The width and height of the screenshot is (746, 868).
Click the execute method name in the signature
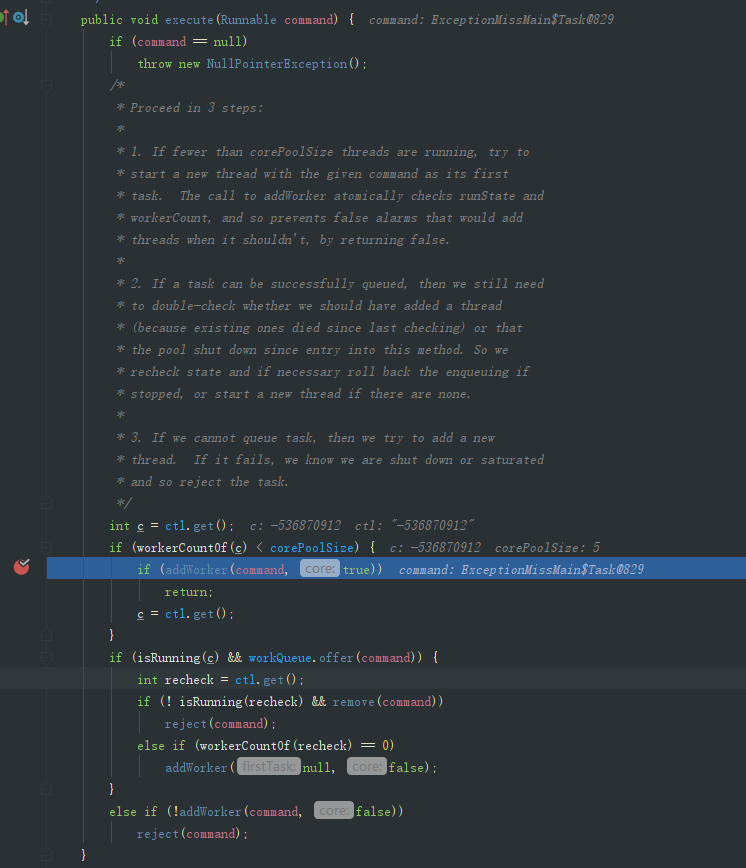tap(189, 20)
